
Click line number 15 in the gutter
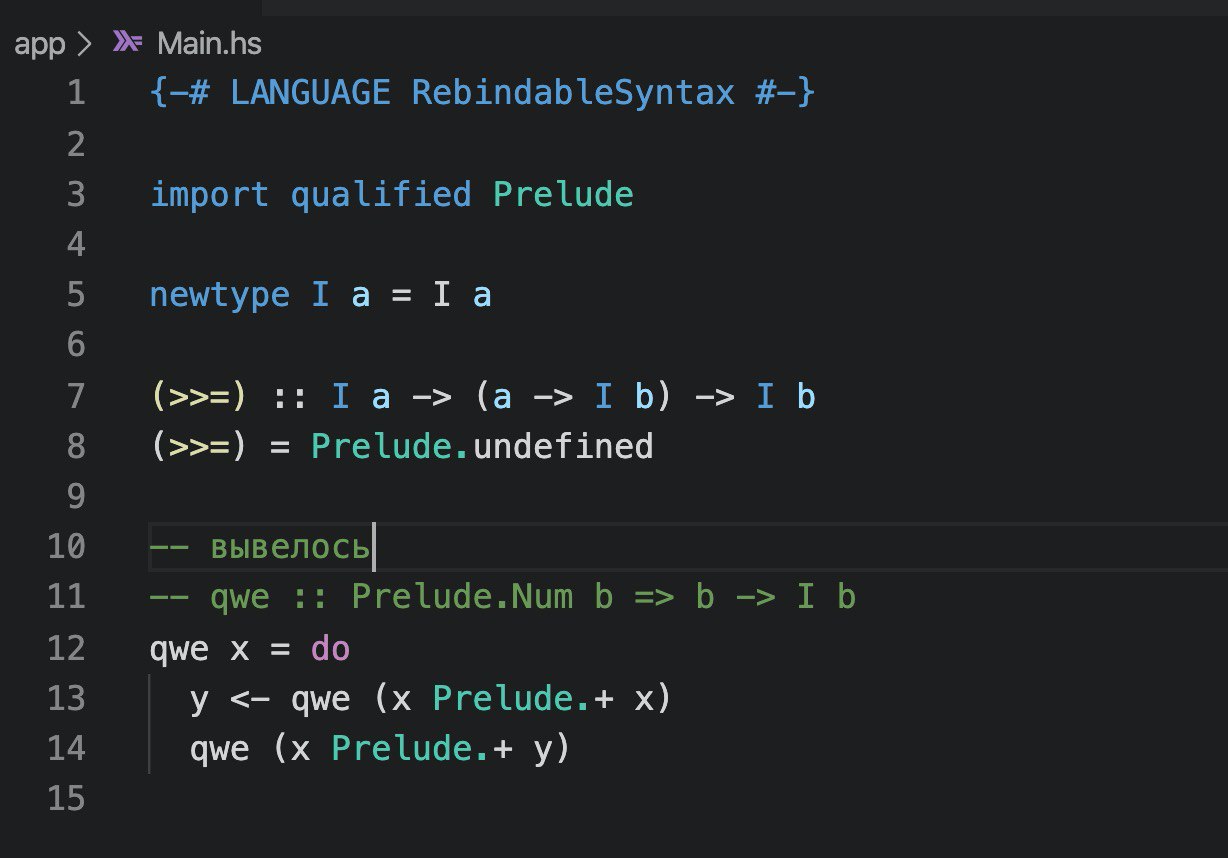66,799
